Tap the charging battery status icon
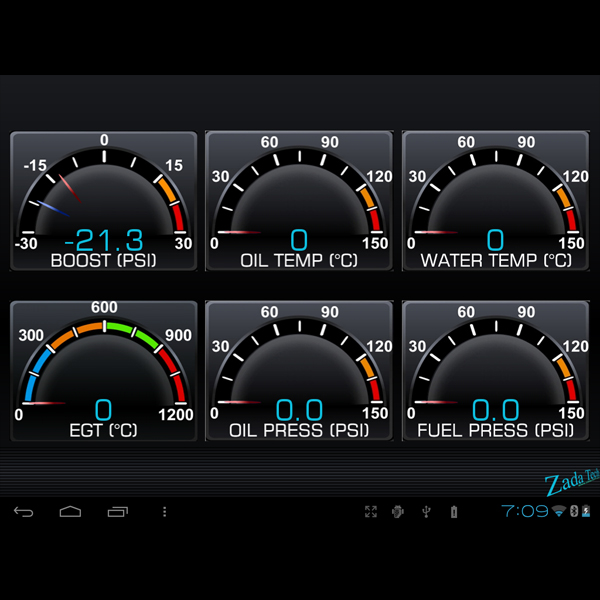Viewport: 600px width, 600px height. coord(586,511)
